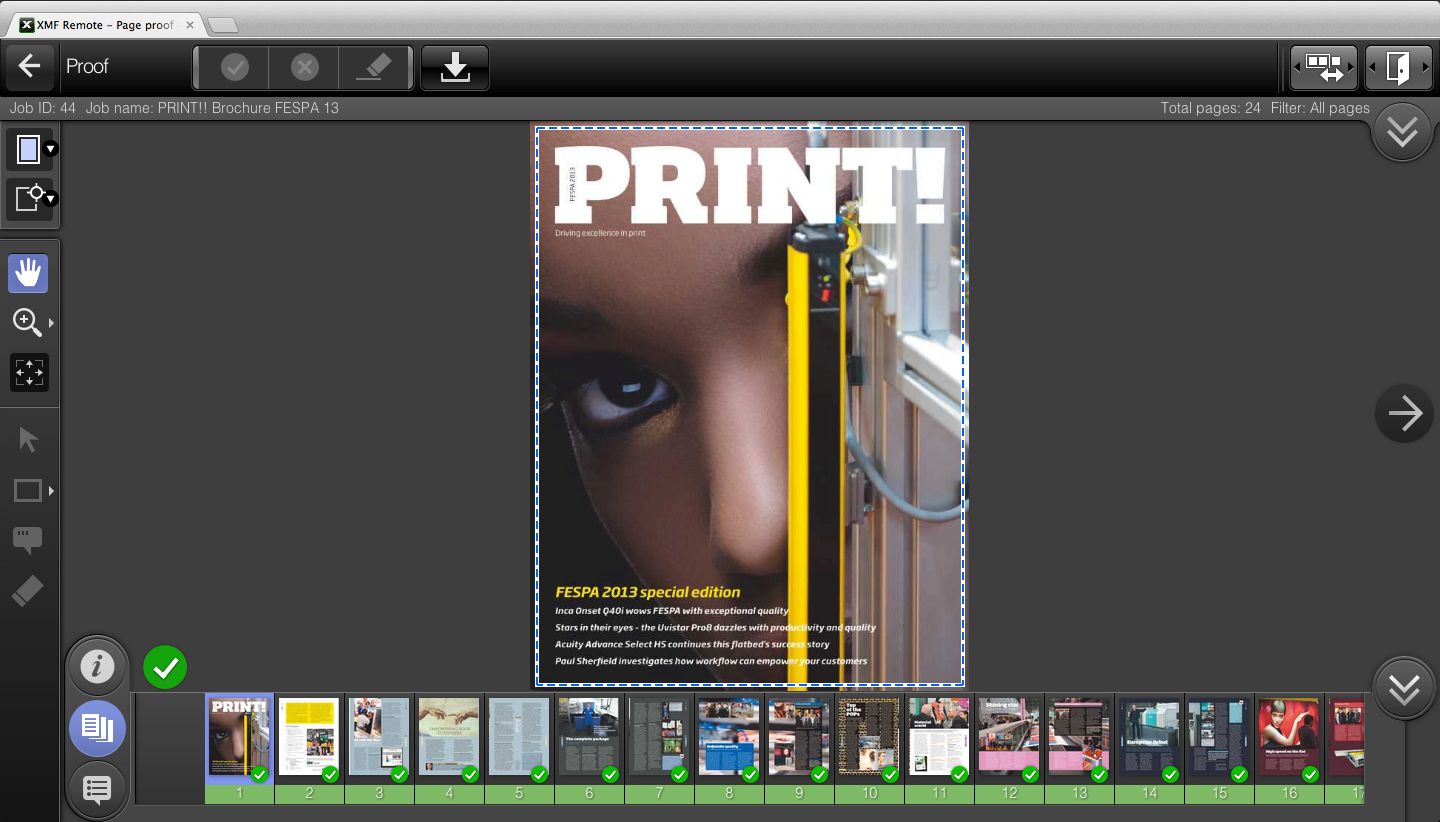Open the comments list panel
This screenshot has height=822, width=1440.
97,789
